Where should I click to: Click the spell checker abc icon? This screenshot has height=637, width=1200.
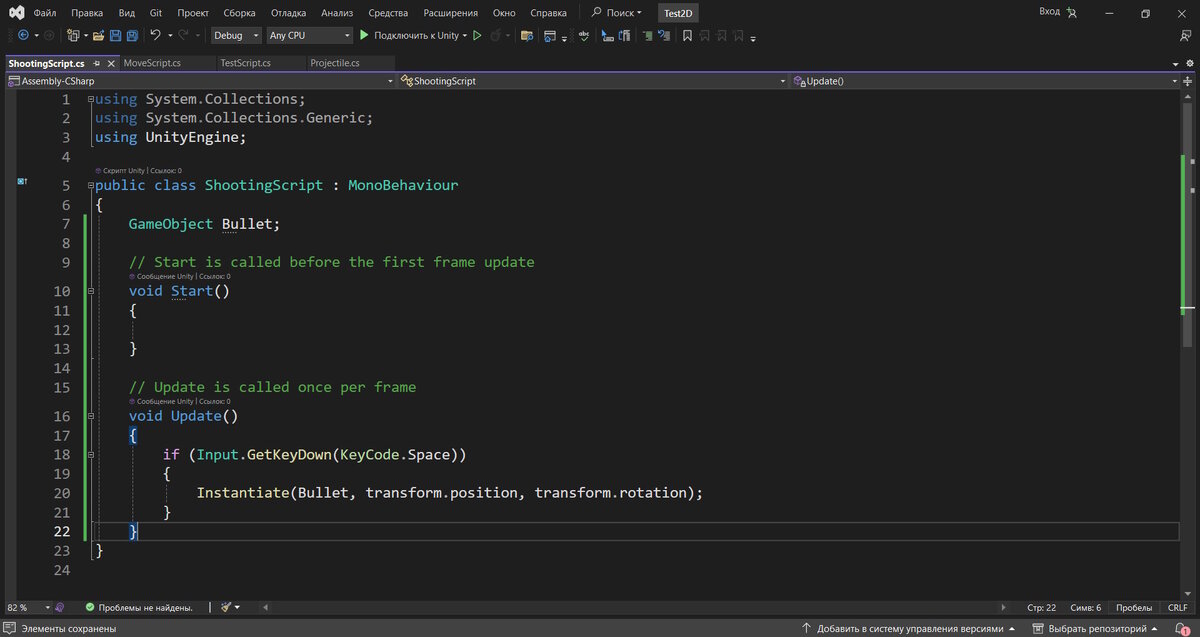tap(586, 35)
